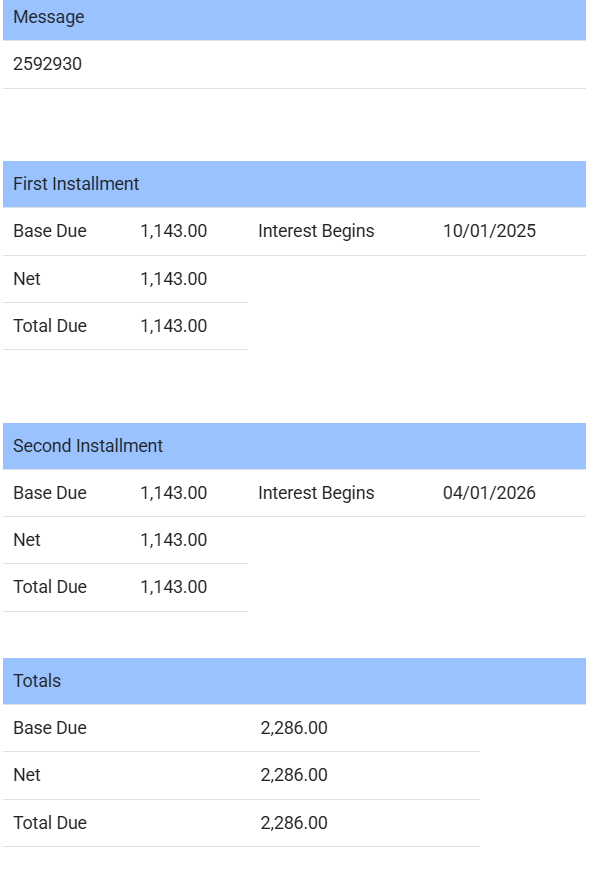Click the First Installment section header
The height and width of the screenshot is (870, 601).
pyautogui.click(x=76, y=184)
